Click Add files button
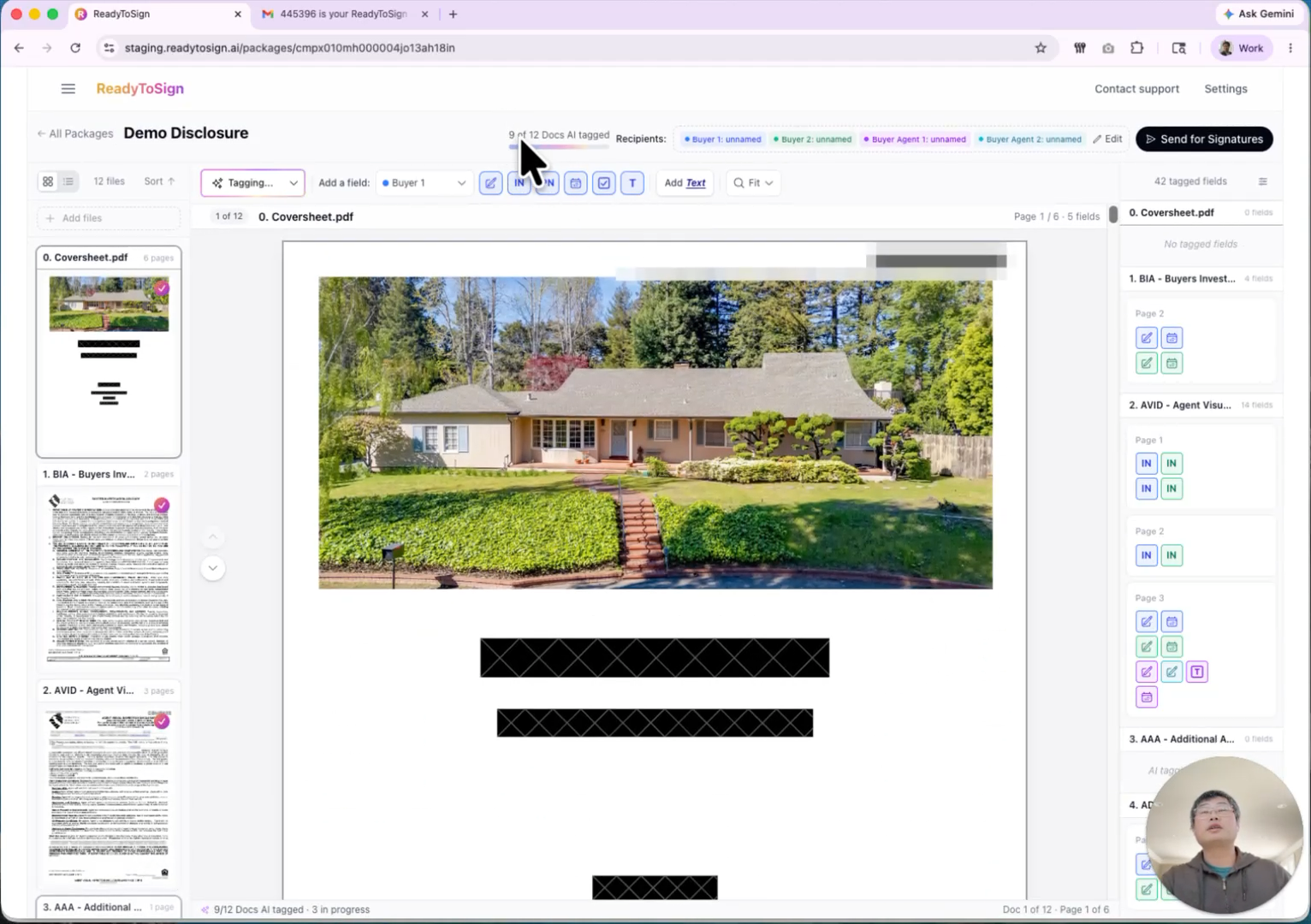1311x924 pixels. click(x=109, y=218)
